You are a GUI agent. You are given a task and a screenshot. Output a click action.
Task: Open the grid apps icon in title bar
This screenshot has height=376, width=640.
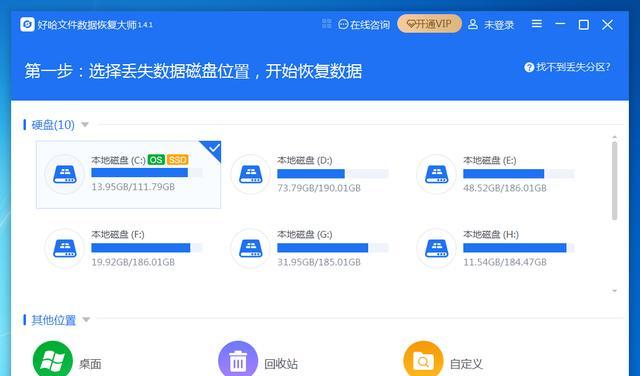327,24
